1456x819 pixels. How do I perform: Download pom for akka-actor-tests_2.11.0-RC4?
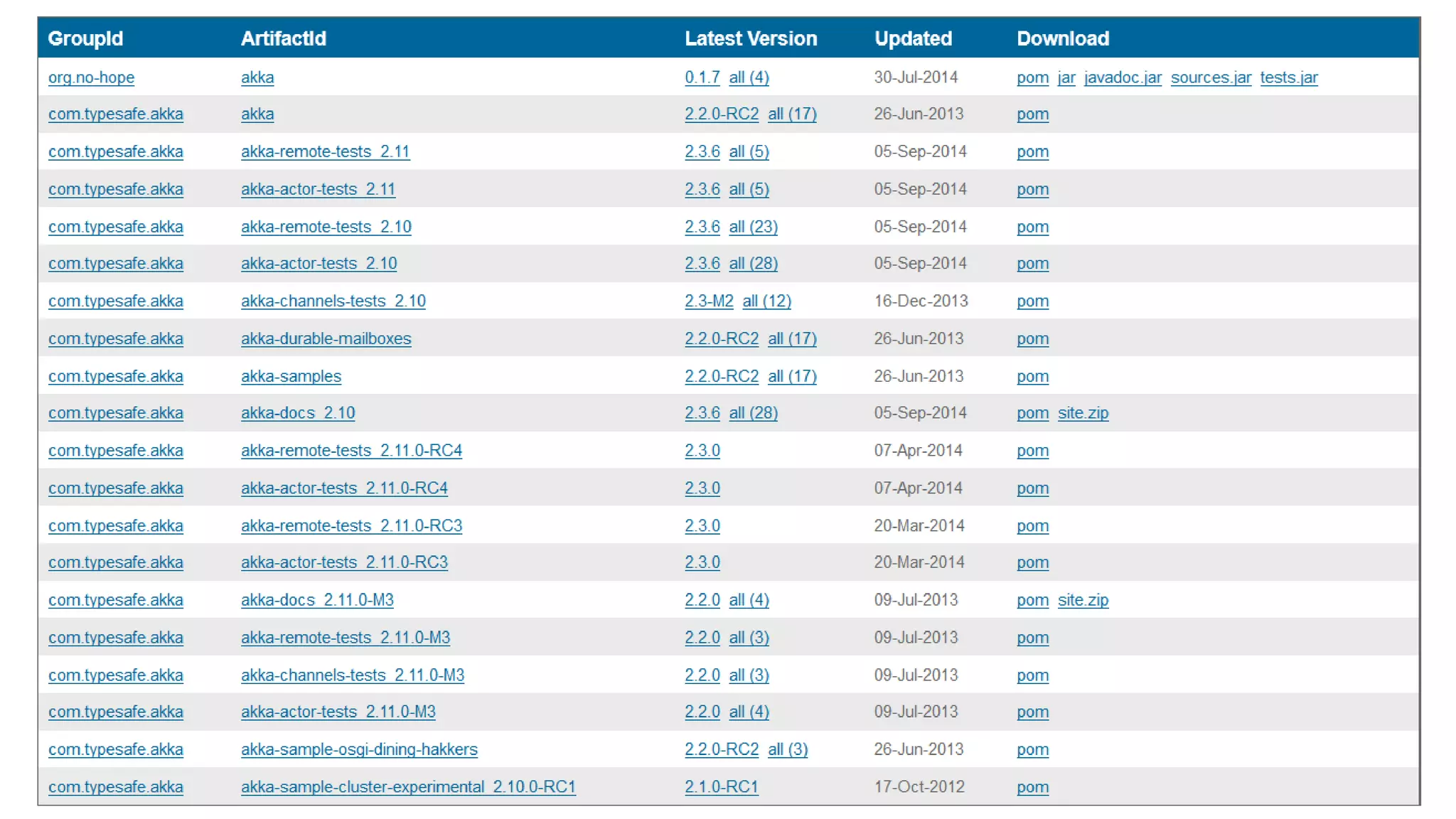[x=1032, y=488]
